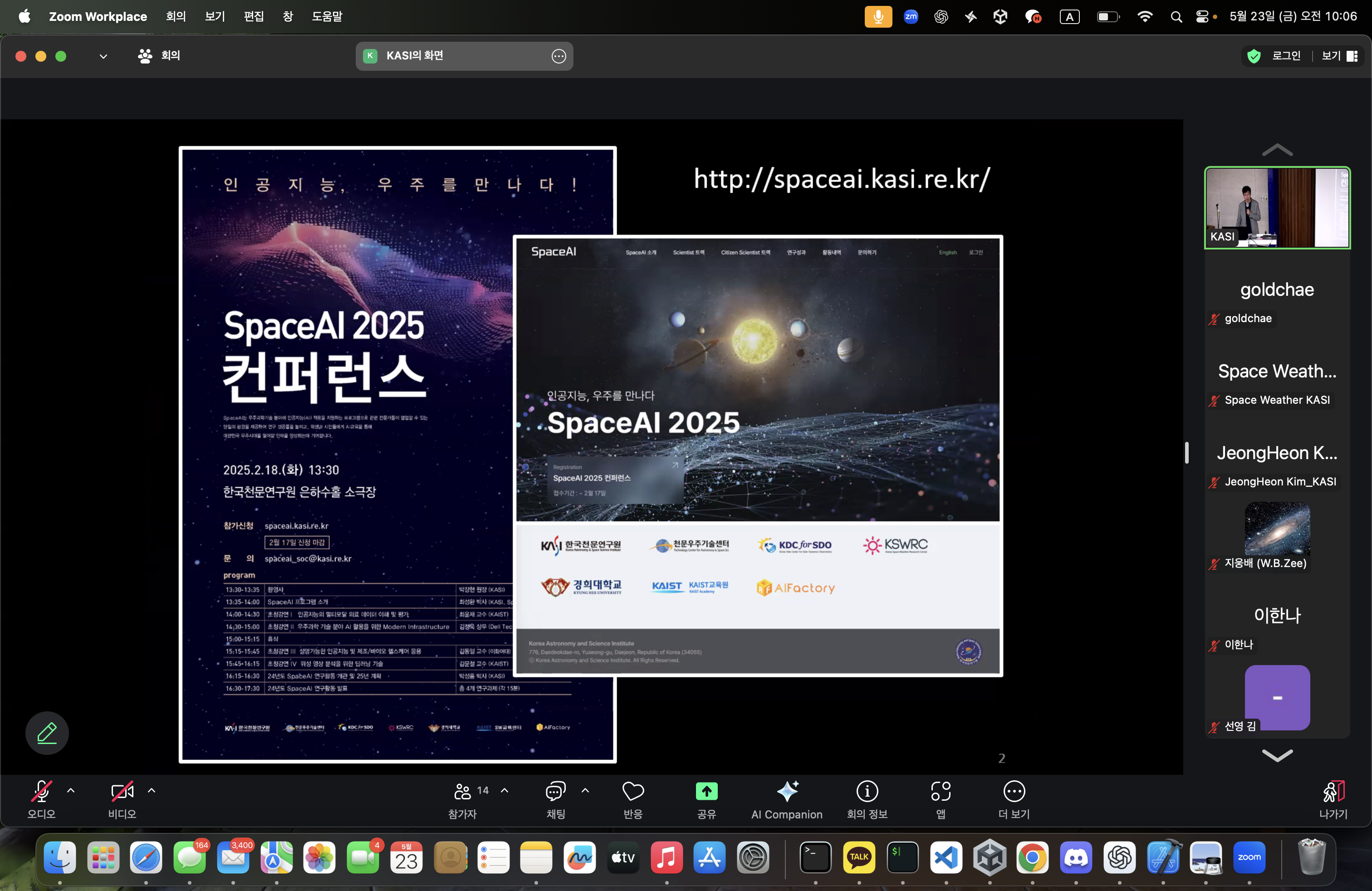Open 더 보기 more options
Image resolution: width=1372 pixels, height=891 pixels.
point(1014,799)
